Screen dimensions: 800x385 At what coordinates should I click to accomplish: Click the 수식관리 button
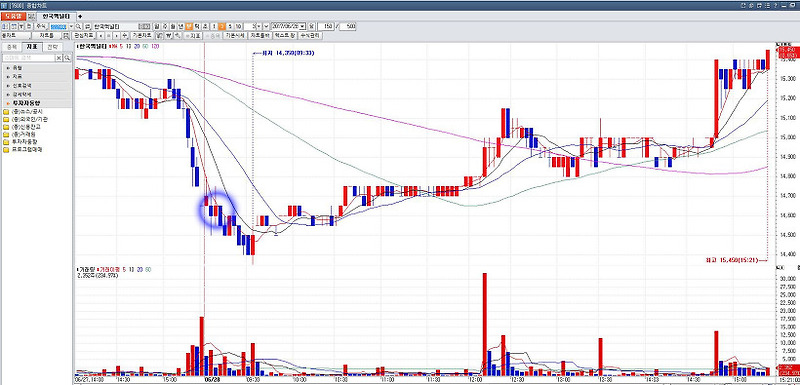click(310, 36)
